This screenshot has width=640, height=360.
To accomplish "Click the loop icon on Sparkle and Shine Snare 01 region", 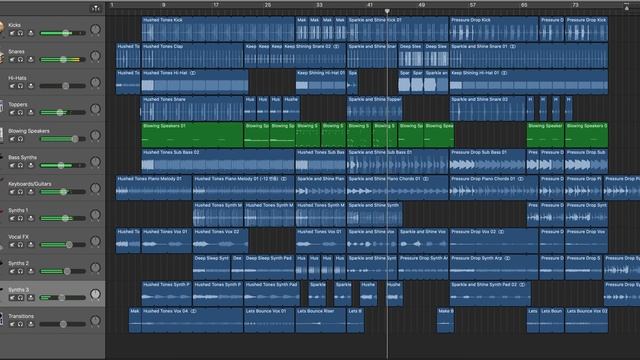I will tap(513, 47).
